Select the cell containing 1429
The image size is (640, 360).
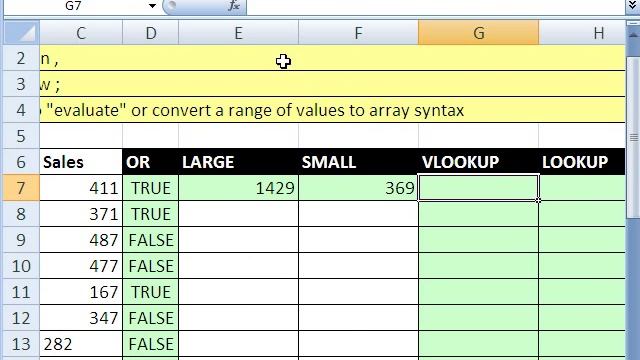click(238, 188)
